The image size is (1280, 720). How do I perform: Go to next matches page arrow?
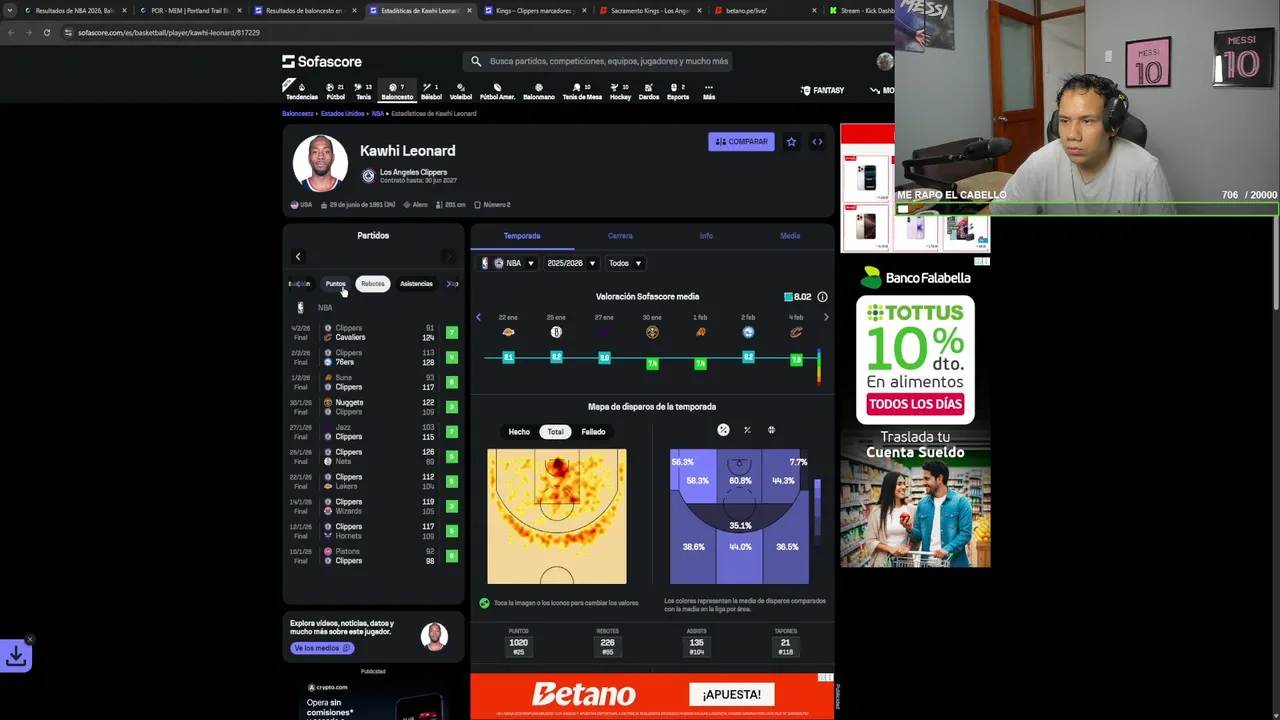448,257
